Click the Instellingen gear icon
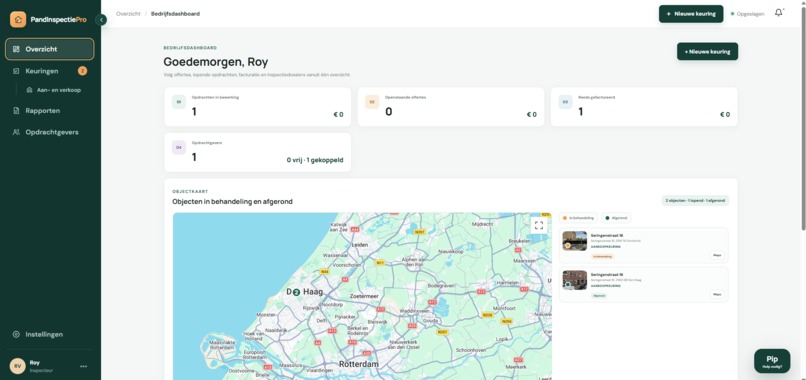Image resolution: width=806 pixels, height=380 pixels. 16,334
